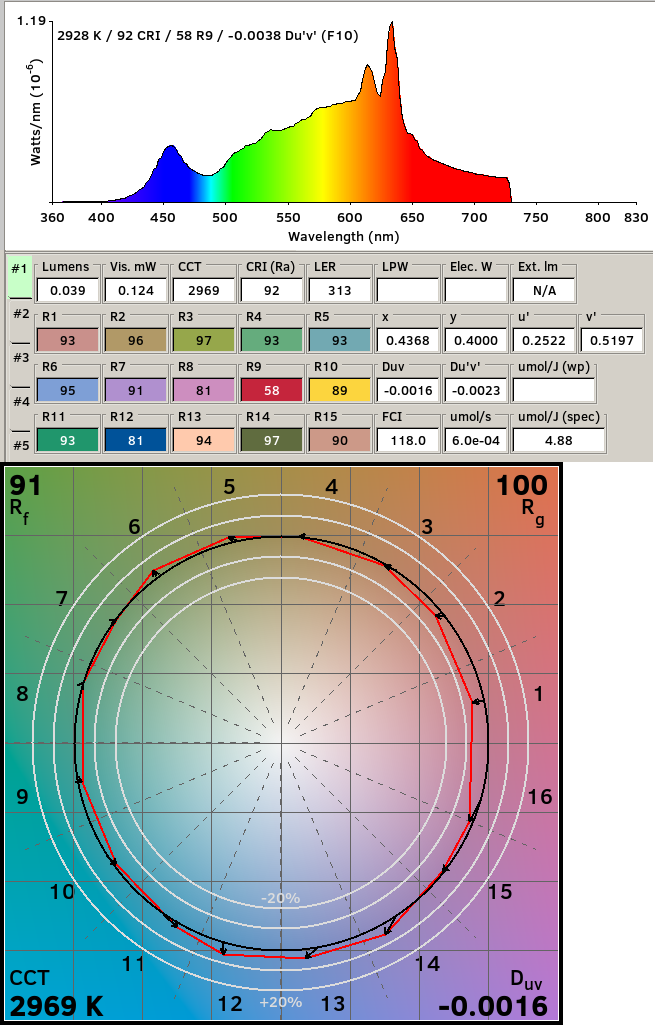Click the Watts/nm y-axis label
This screenshot has width=655, height=1025.
(x=35, y=112)
